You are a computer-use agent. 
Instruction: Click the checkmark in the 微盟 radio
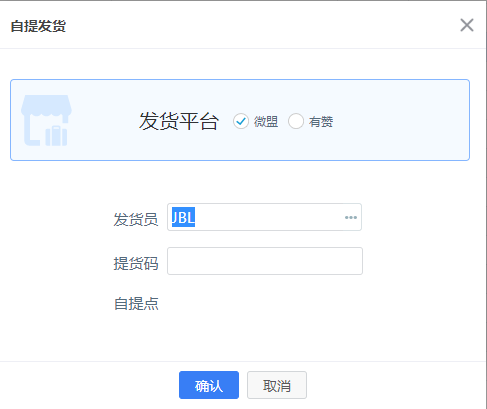pos(241,121)
